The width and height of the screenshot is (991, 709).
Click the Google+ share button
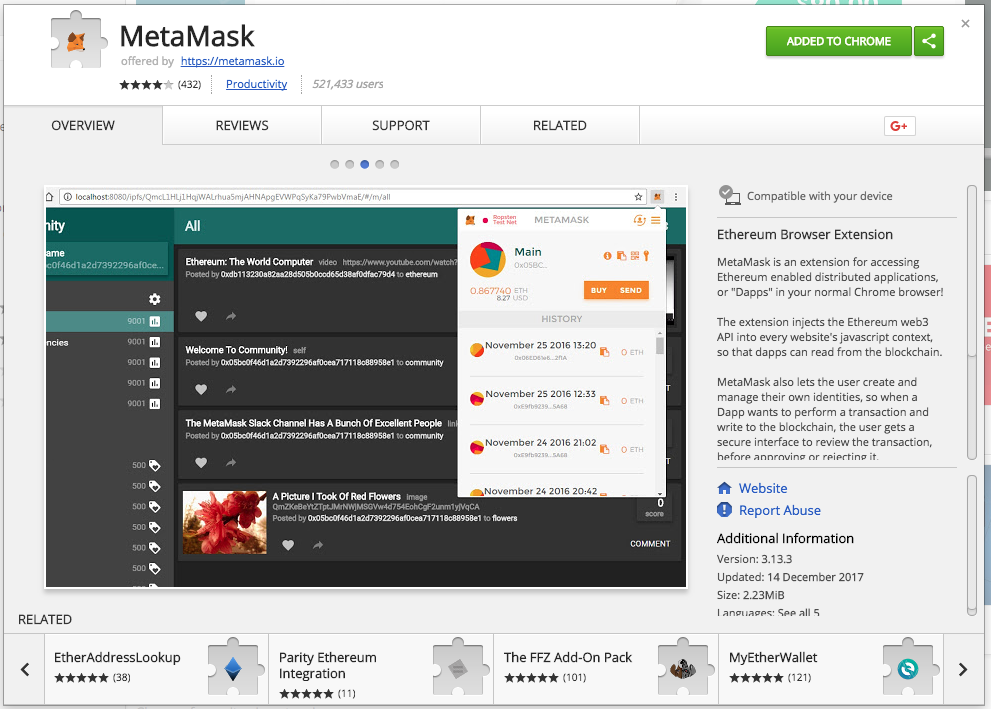click(899, 126)
